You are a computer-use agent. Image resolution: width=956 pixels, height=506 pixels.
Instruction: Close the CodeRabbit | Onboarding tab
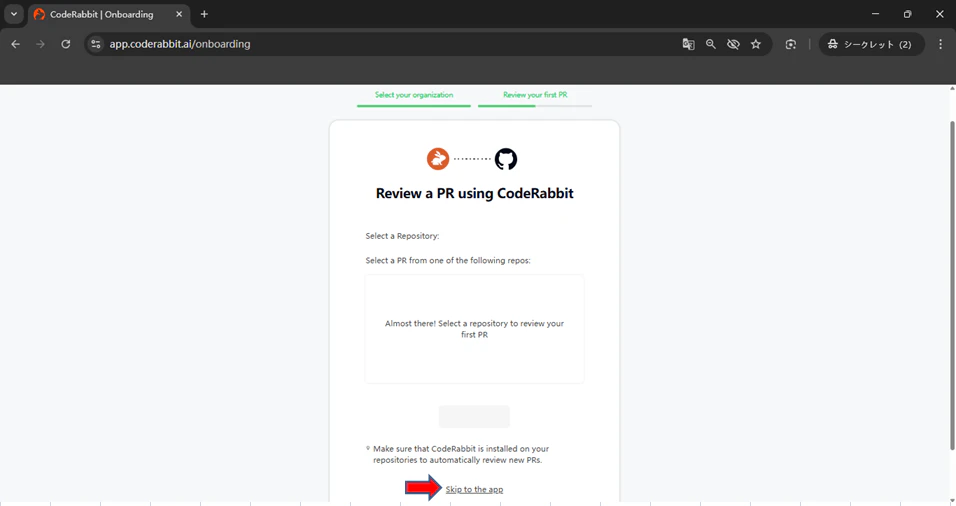point(179,14)
